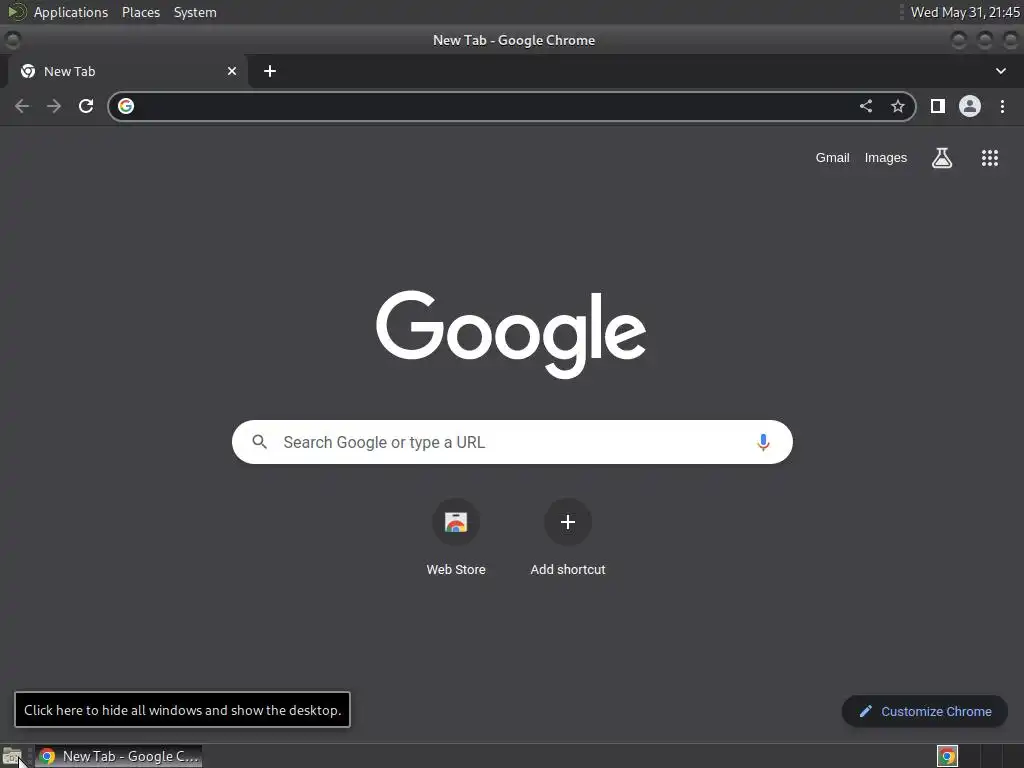This screenshot has width=1024, height=768.
Task: Click the Add shortcut label
Action: (568, 569)
